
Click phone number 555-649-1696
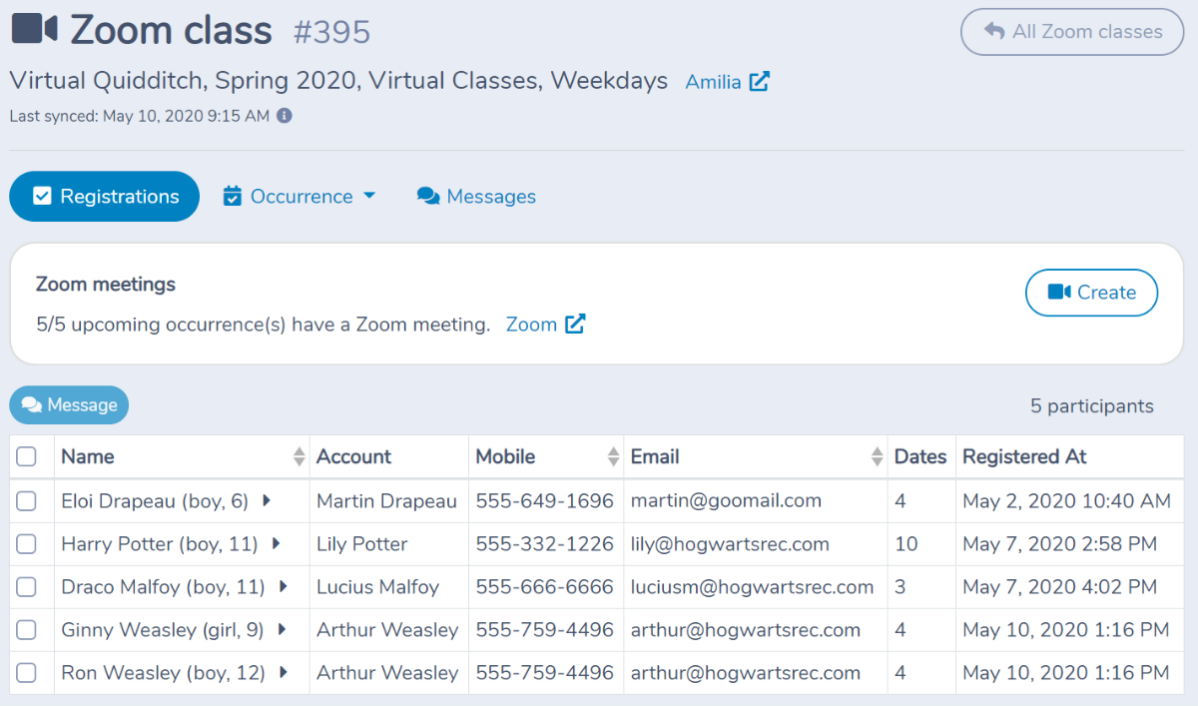(x=544, y=501)
